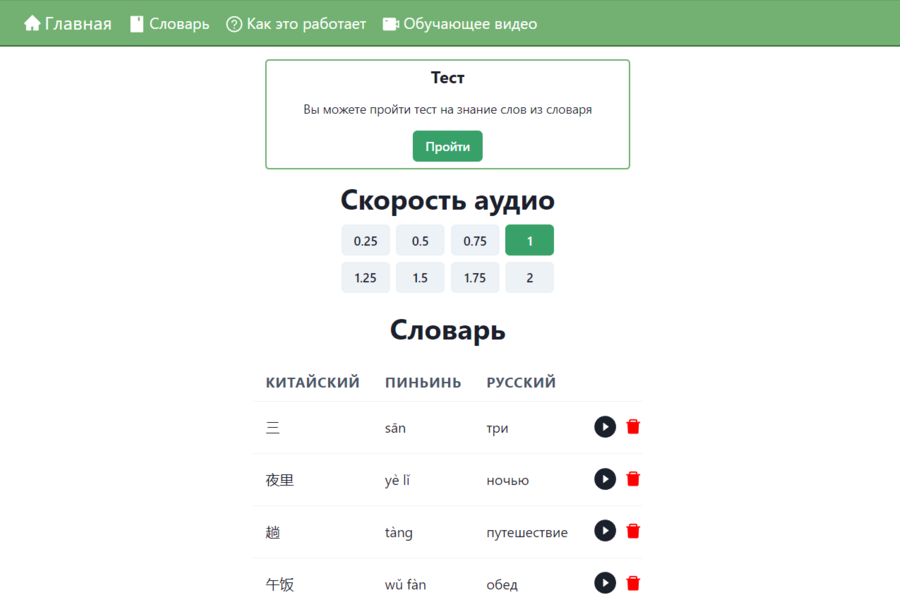Set audio speed to 0.75

pyautogui.click(x=475, y=241)
